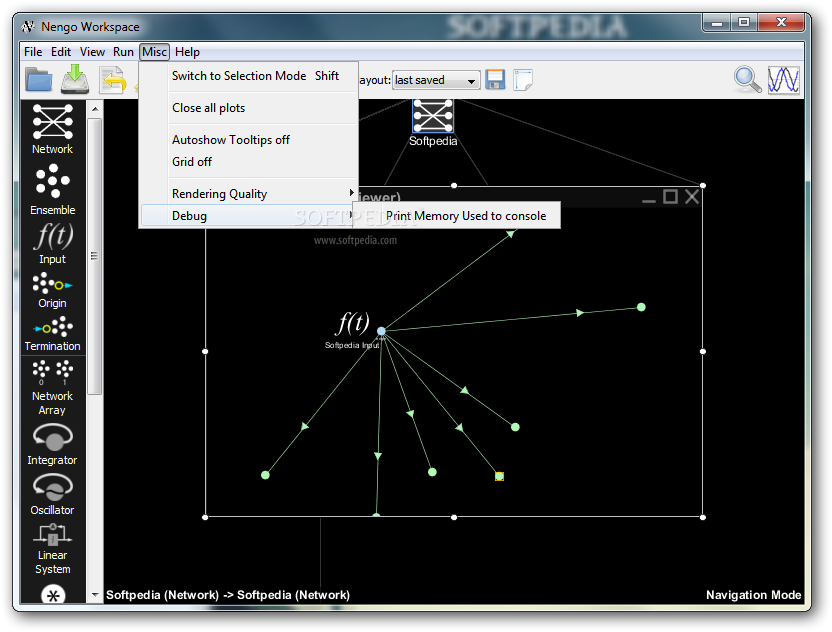Select the Network component icon in palette
832x632 pixels.
[53, 122]
